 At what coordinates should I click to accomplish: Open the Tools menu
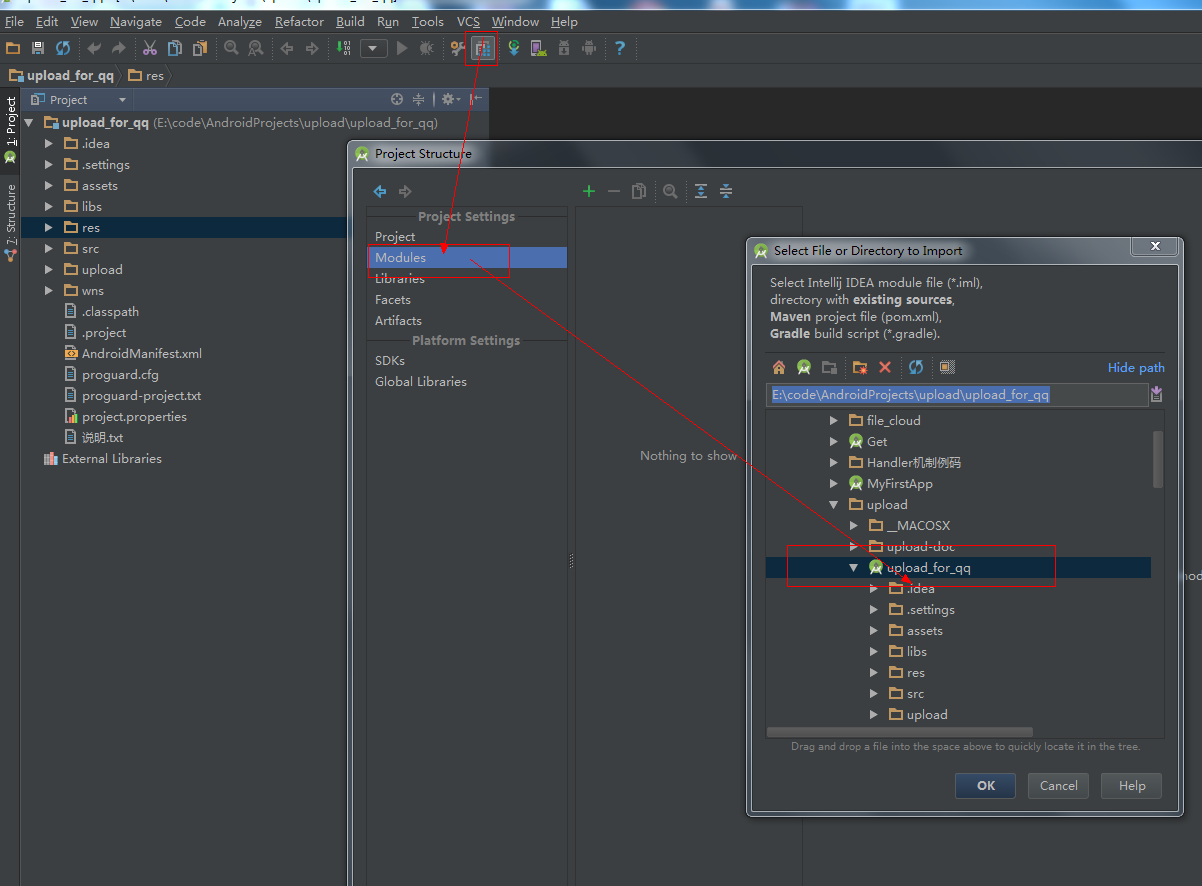(427, 21)
